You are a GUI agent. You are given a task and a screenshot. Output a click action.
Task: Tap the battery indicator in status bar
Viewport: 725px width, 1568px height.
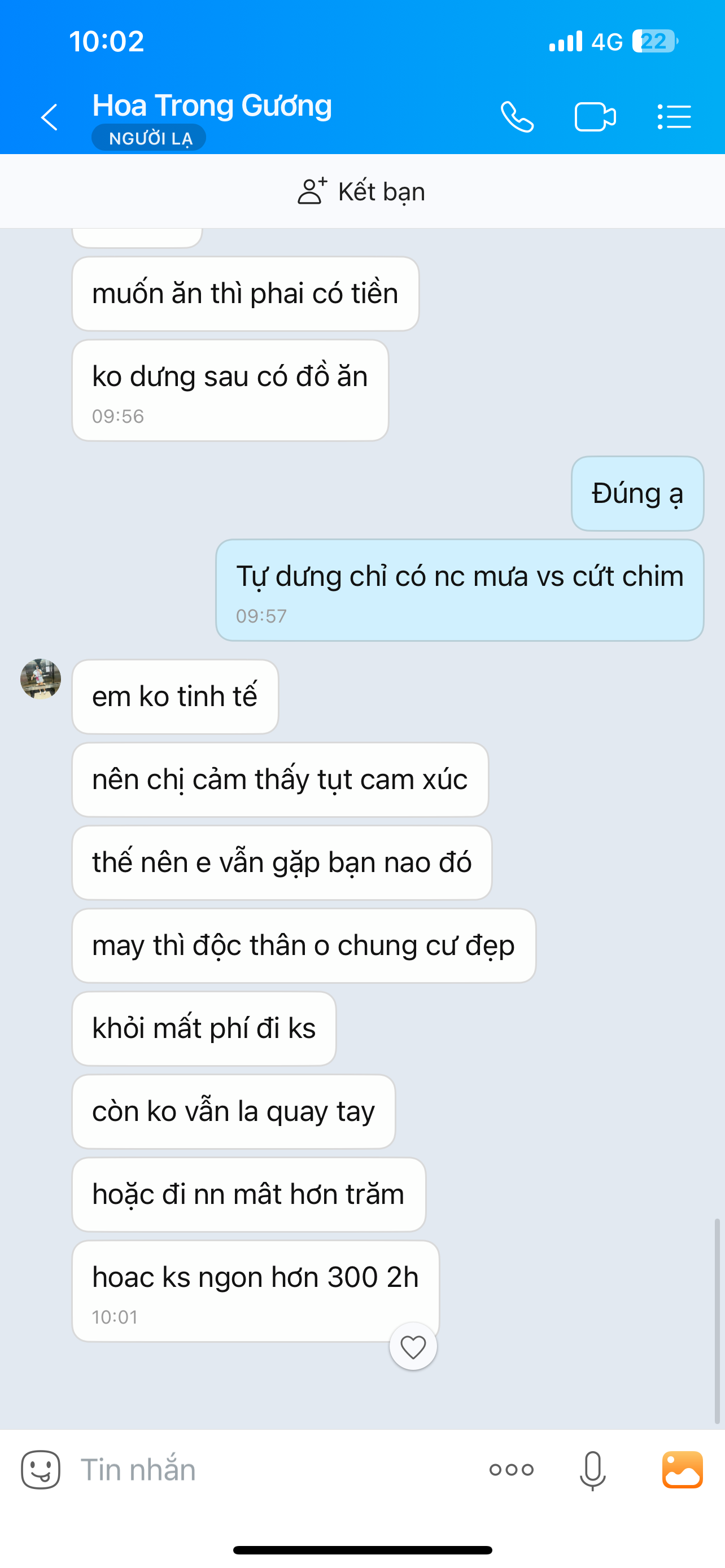coord(655,41)
